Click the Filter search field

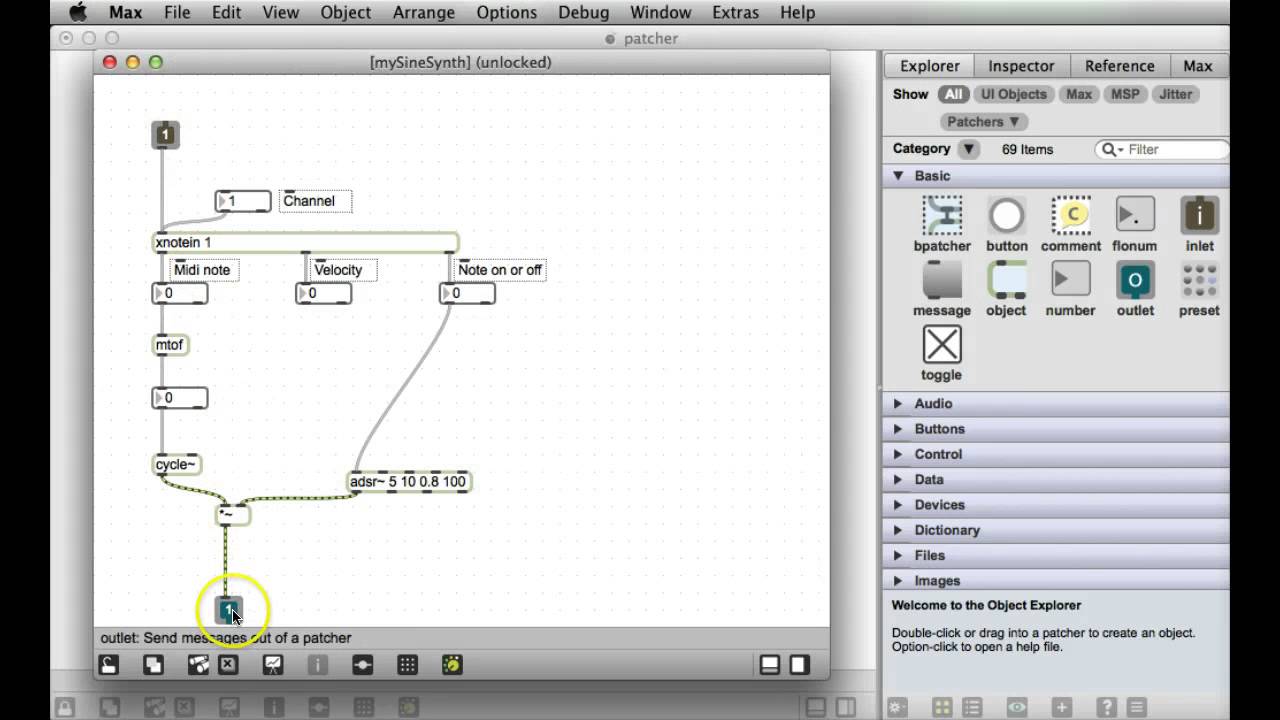pos(1163,149)
